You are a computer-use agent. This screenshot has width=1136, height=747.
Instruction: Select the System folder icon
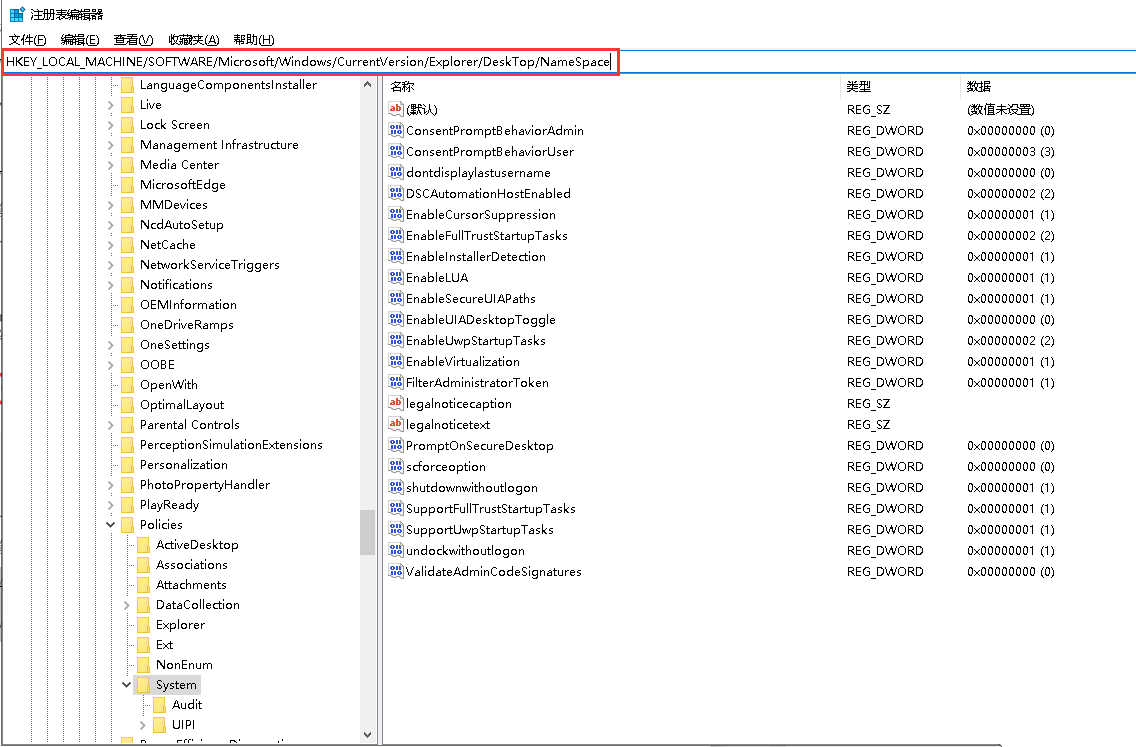tap(143, 685)
